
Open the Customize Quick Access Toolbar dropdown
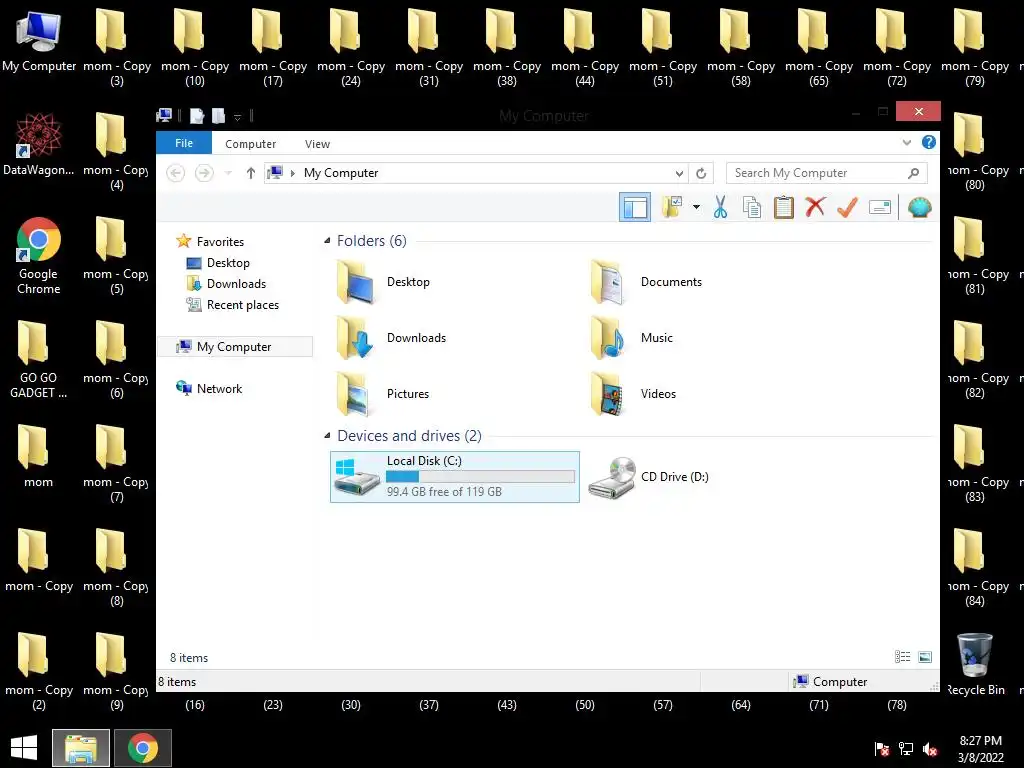pos(238,117)
